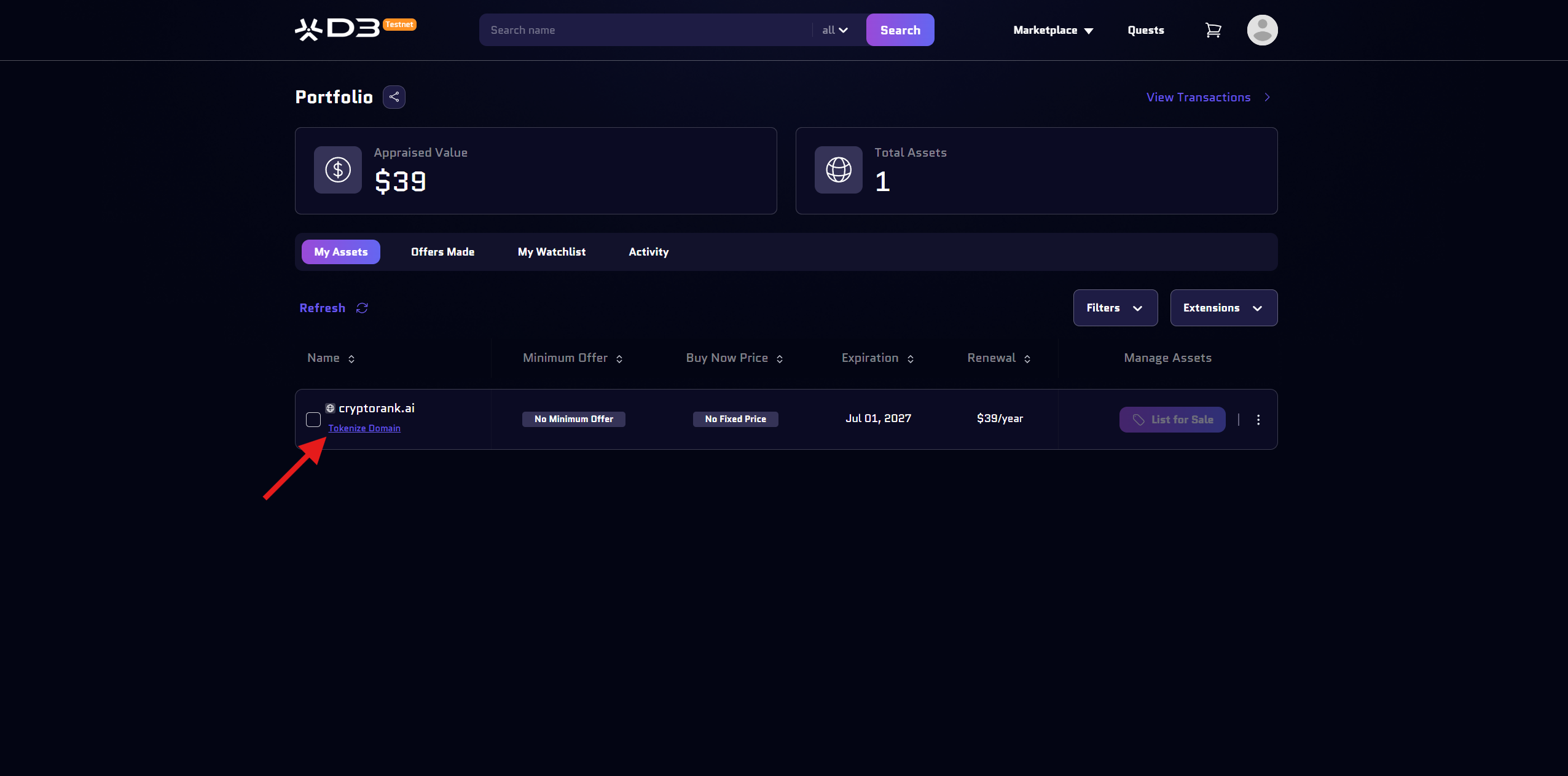Click the Refresh arrows icon
1568x776 pixels.
tap(362, 308)
